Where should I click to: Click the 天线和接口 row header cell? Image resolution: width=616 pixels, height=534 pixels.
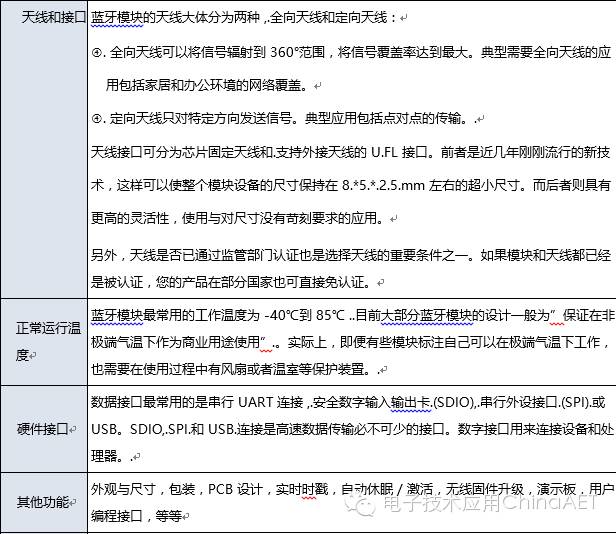[x=44, y=149]
